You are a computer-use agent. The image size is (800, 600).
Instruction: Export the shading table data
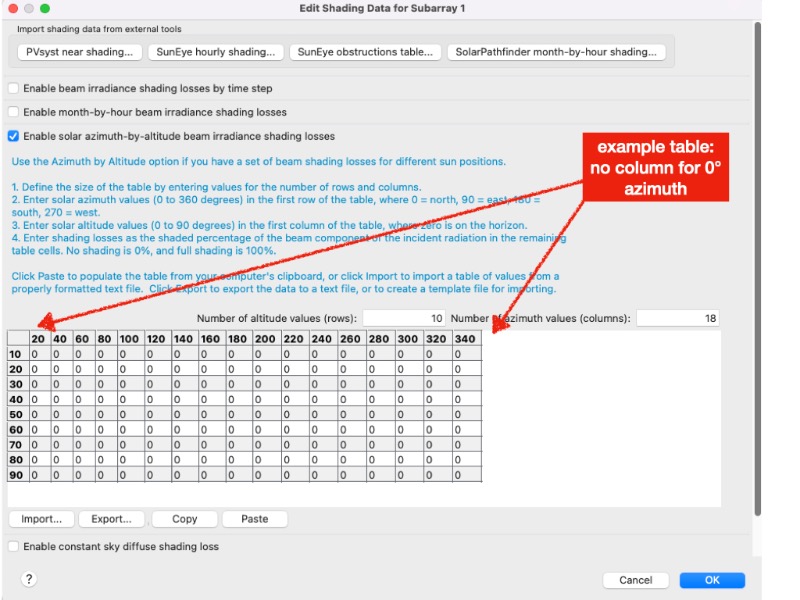click(x=111, y=519)
